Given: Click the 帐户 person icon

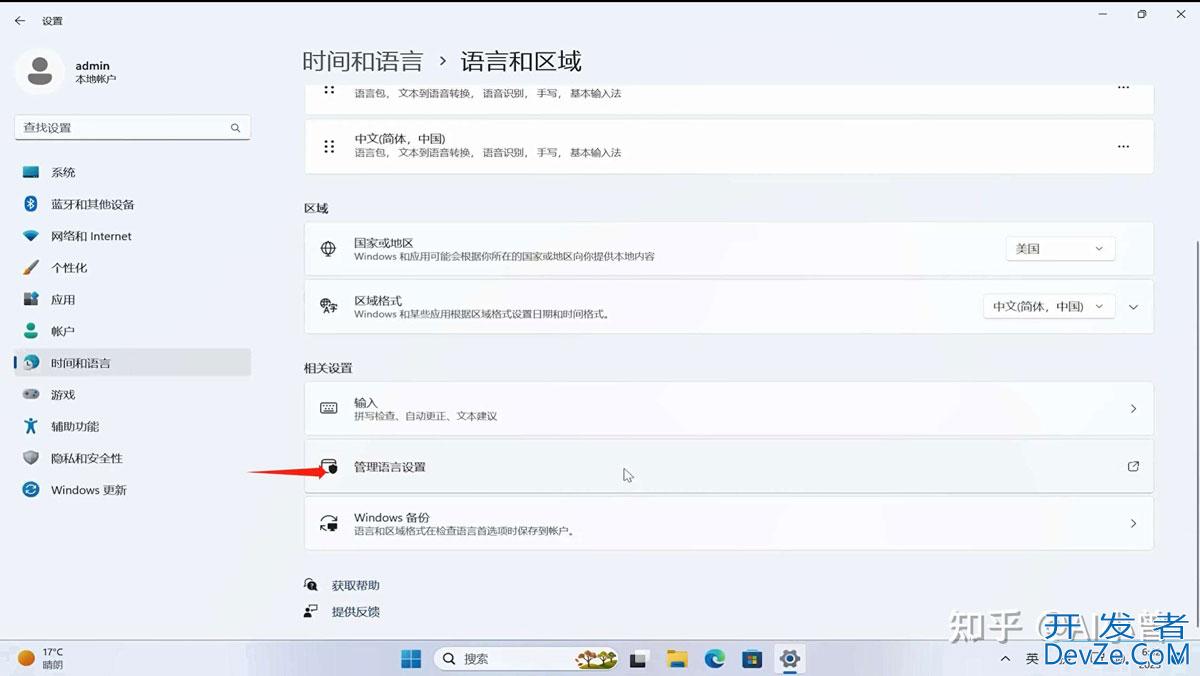Looking at the screenshot, I should click(x=31, y=331).
